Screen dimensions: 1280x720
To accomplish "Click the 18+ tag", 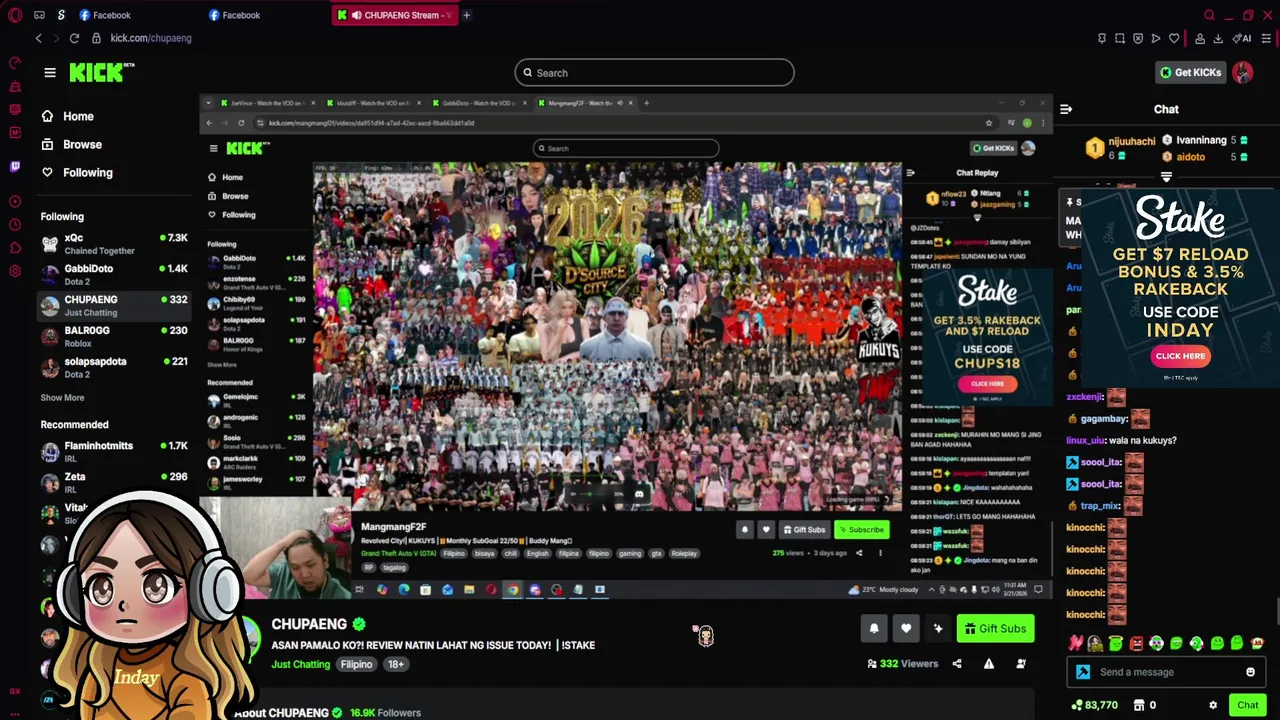I will 396,664.
